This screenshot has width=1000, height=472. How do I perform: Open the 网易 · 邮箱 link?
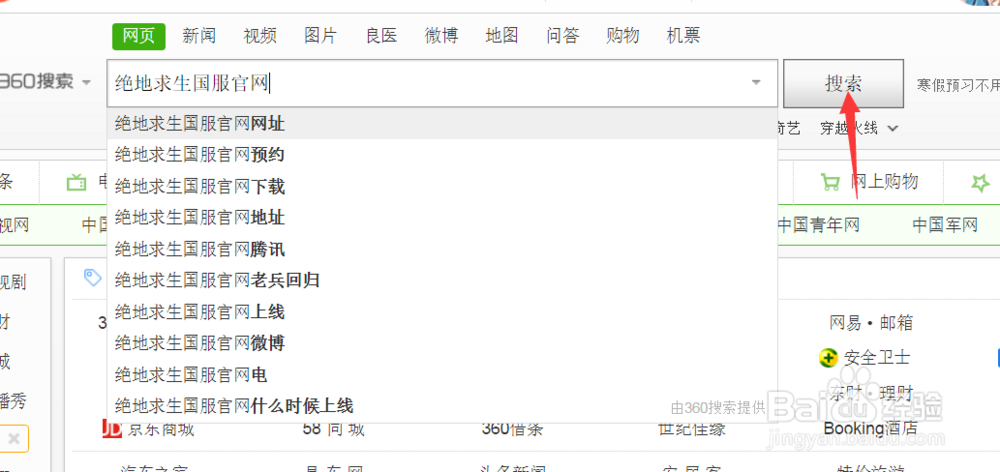[871, 323]
